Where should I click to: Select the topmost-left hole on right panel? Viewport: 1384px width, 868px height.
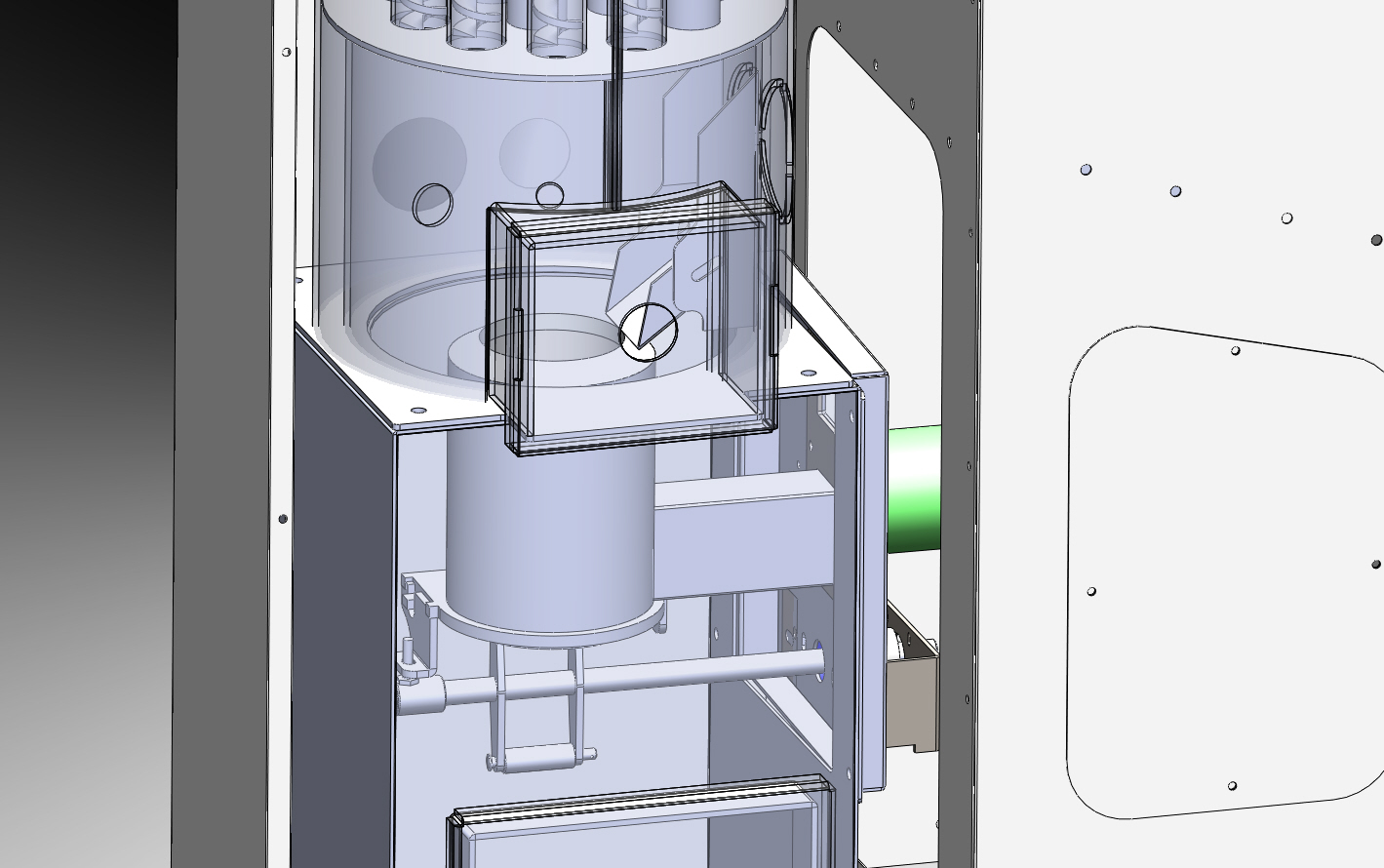1087,170
